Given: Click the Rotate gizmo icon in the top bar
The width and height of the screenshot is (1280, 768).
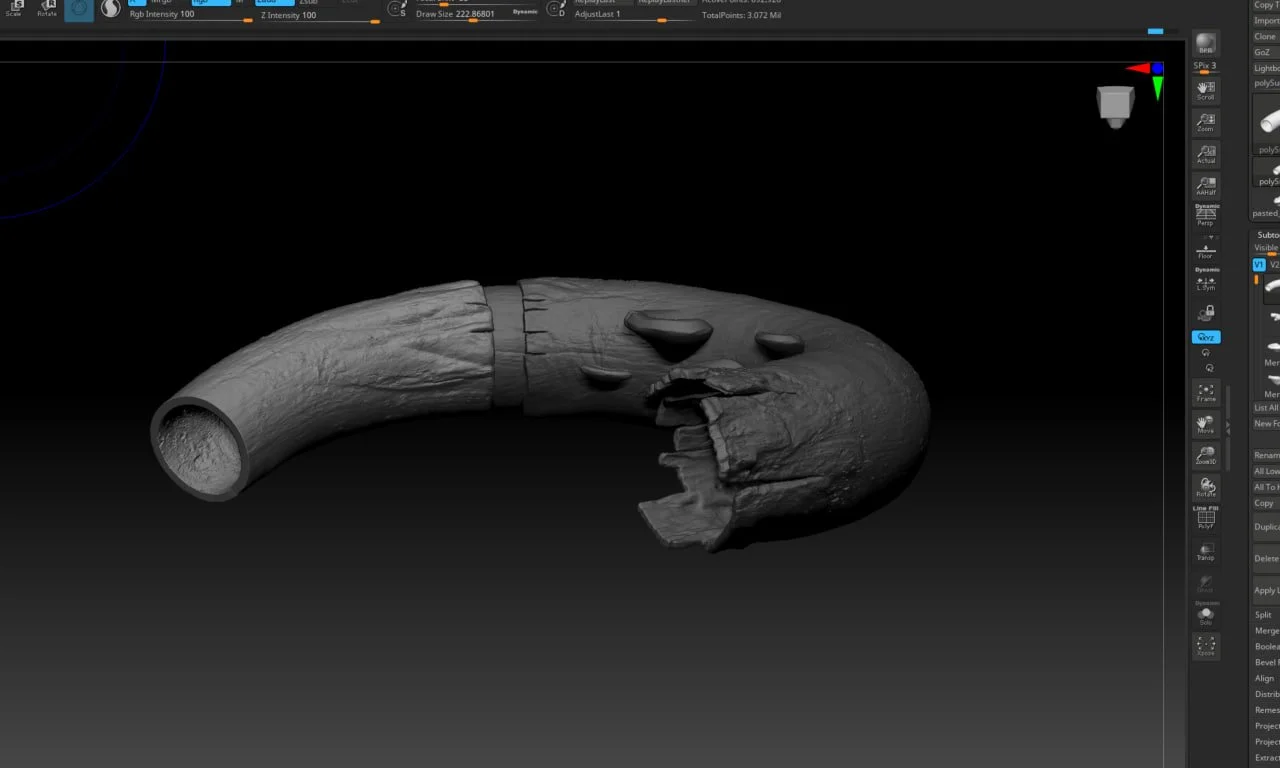Looking at the screenshot, I should coord(47,9).
